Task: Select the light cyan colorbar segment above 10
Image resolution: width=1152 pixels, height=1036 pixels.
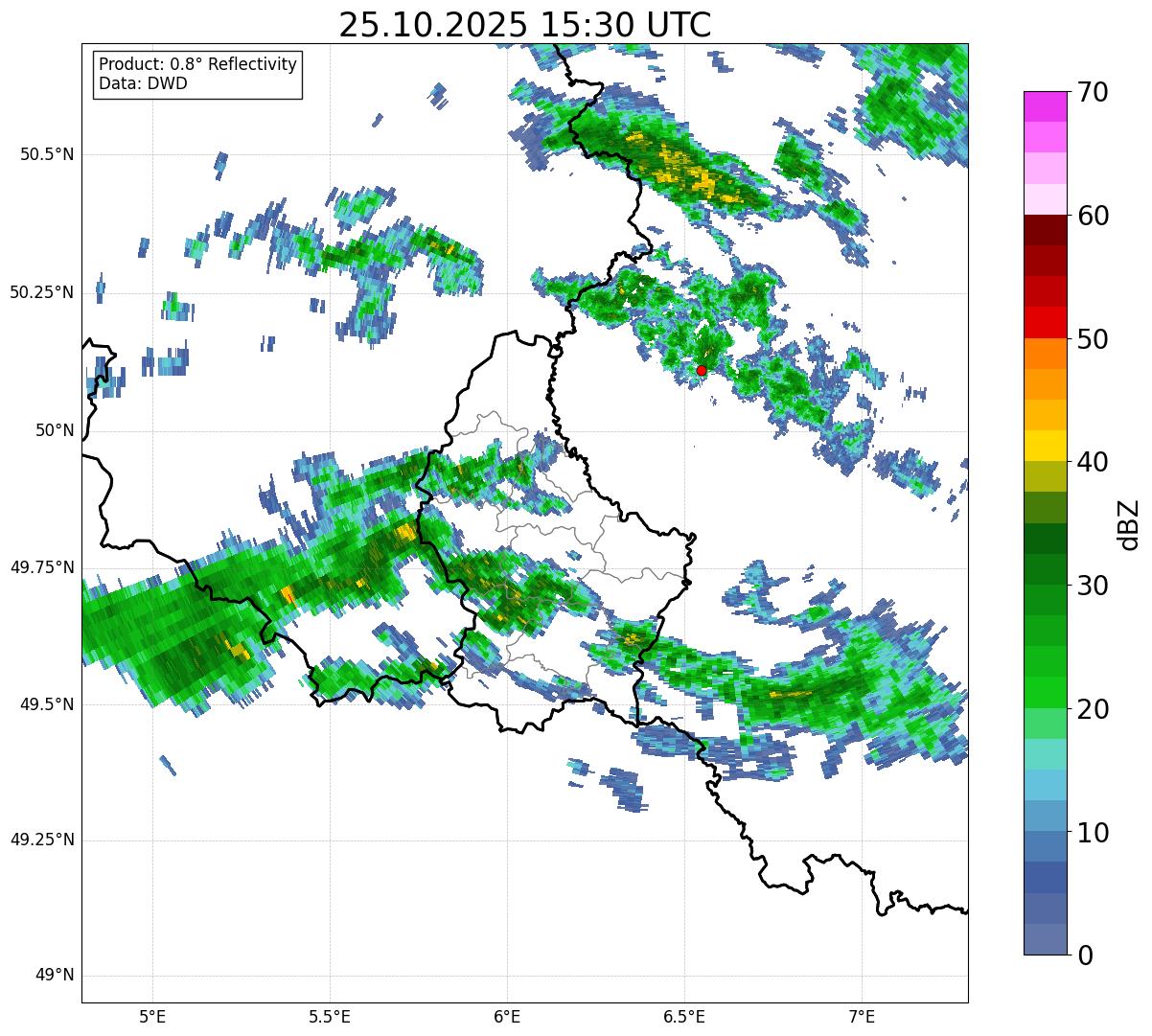Action: pos(1046,785)
